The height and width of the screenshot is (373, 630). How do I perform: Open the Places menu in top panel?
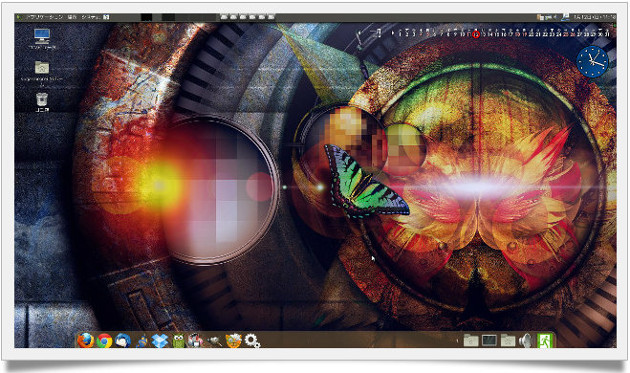72,17
